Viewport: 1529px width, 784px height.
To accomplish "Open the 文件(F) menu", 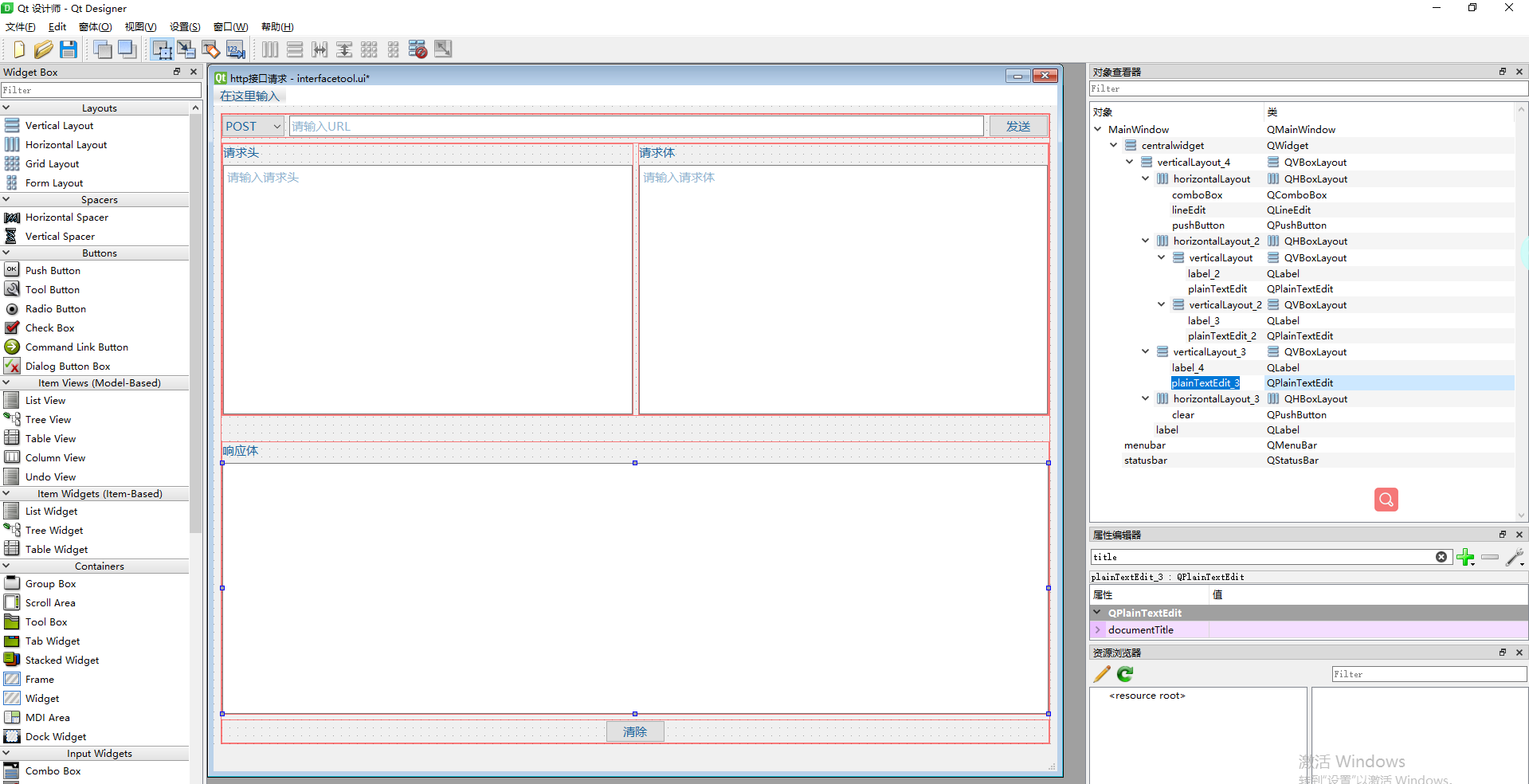I will point(21,26).
